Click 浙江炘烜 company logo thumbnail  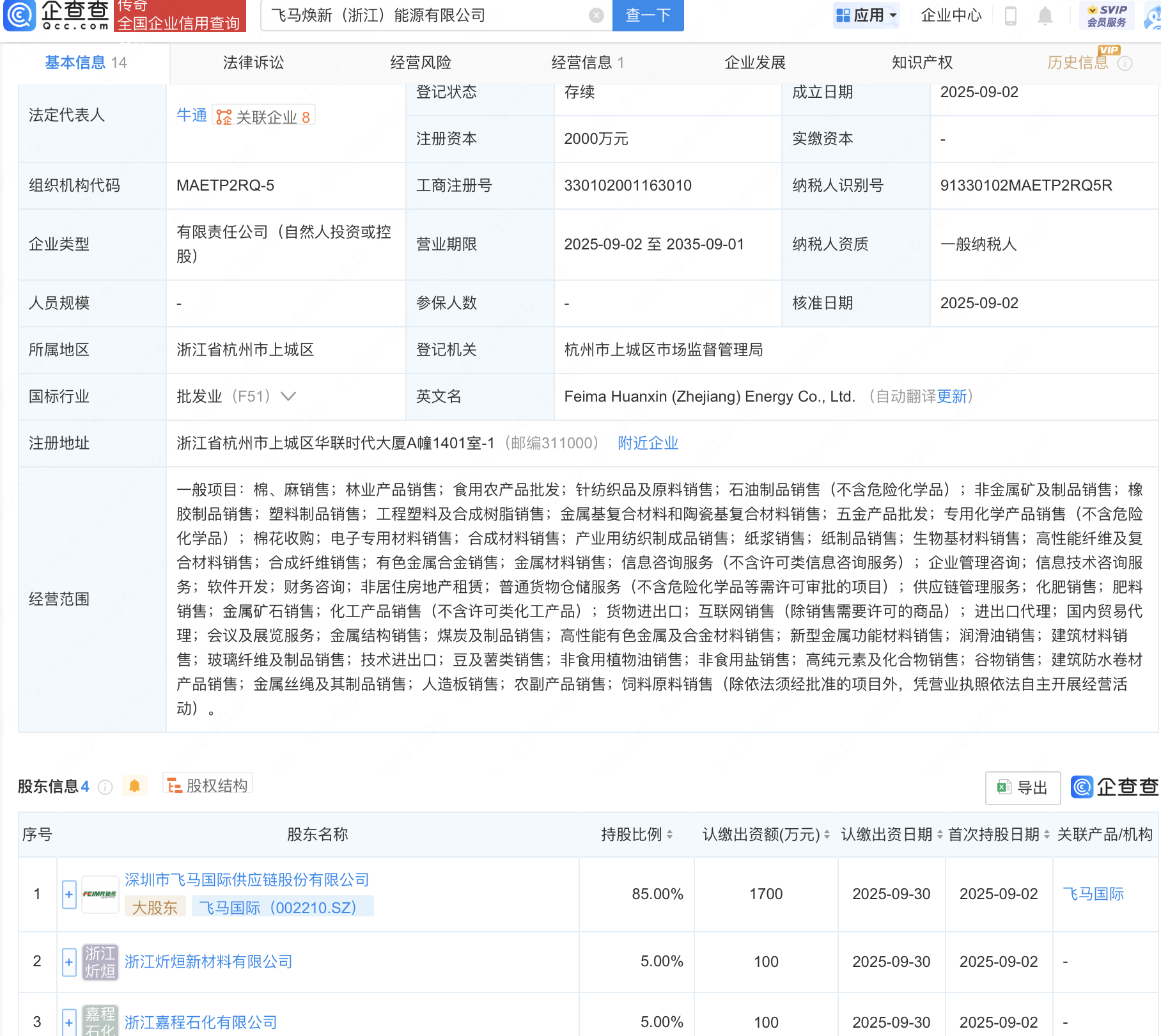(x=100, y=962)
